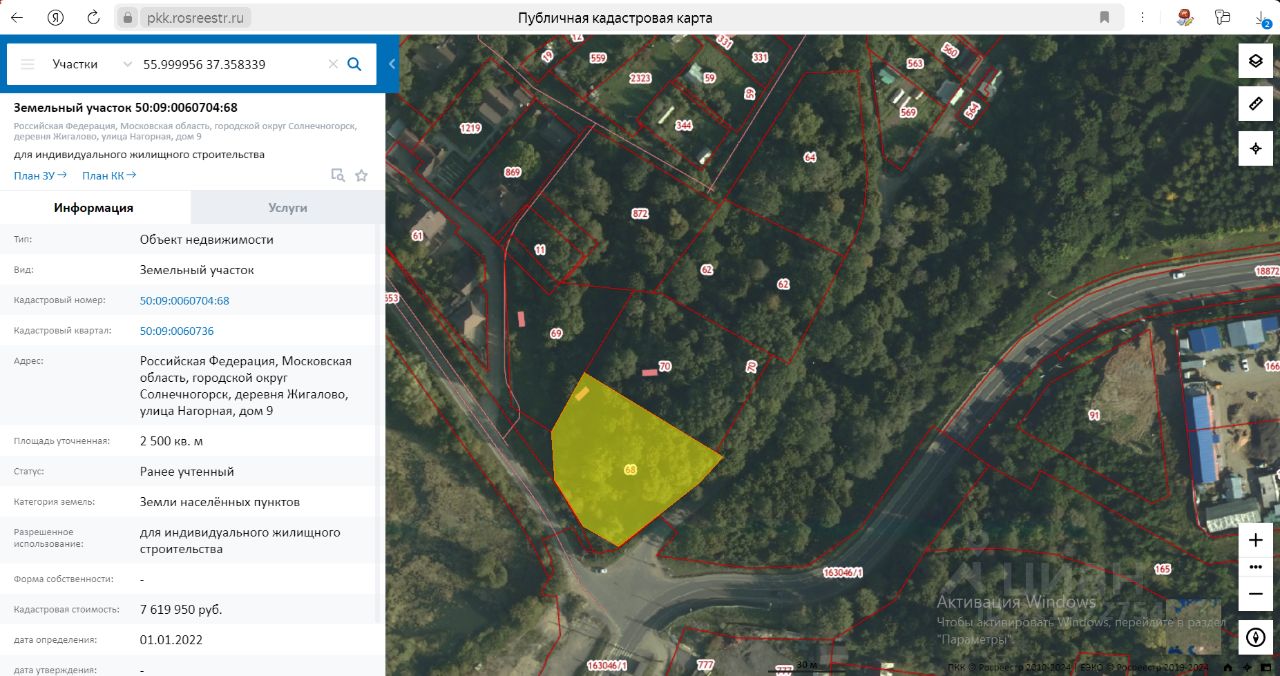Open the browser three-dot page menu

pyautogui.click(x=1141, y=18)
